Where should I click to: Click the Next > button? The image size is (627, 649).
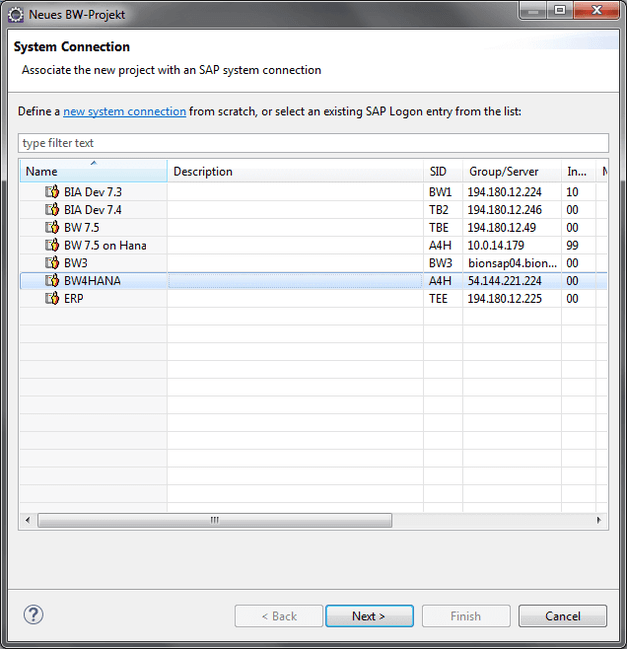click(369, 616)
